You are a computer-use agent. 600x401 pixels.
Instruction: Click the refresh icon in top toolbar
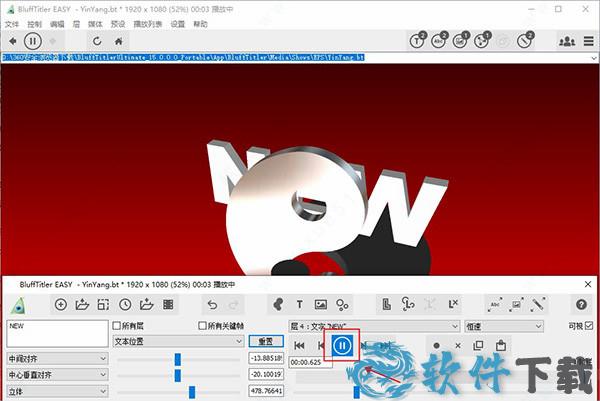click(97, 41)
